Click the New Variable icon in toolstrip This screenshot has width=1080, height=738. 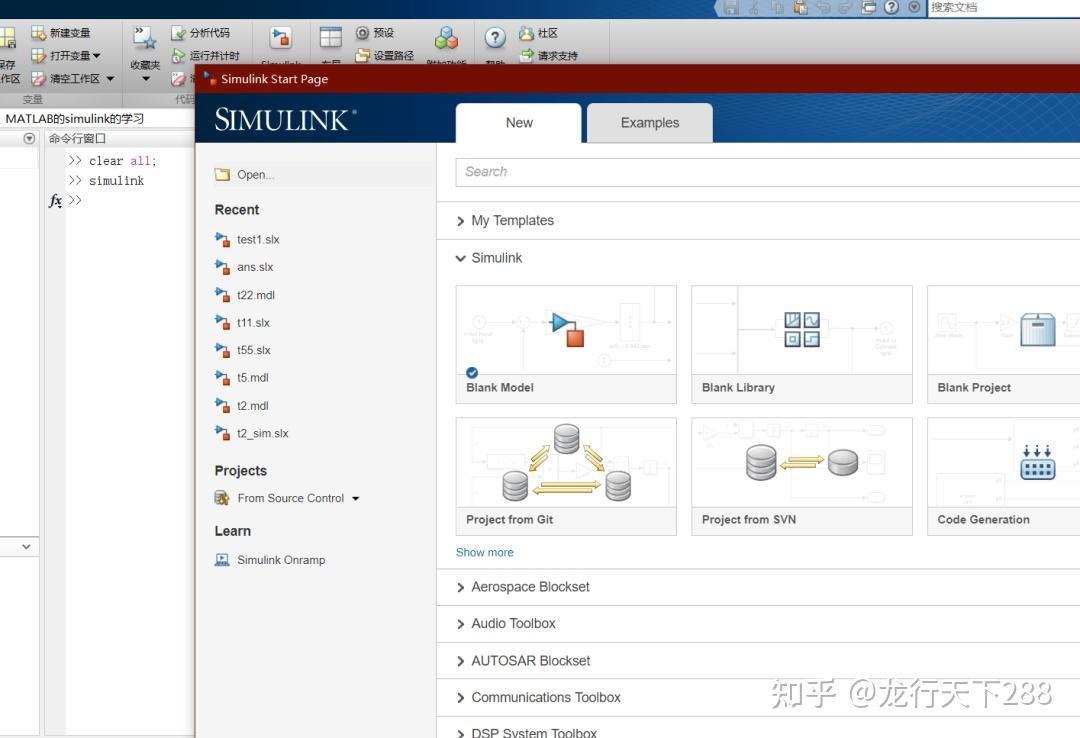[39, 32]
